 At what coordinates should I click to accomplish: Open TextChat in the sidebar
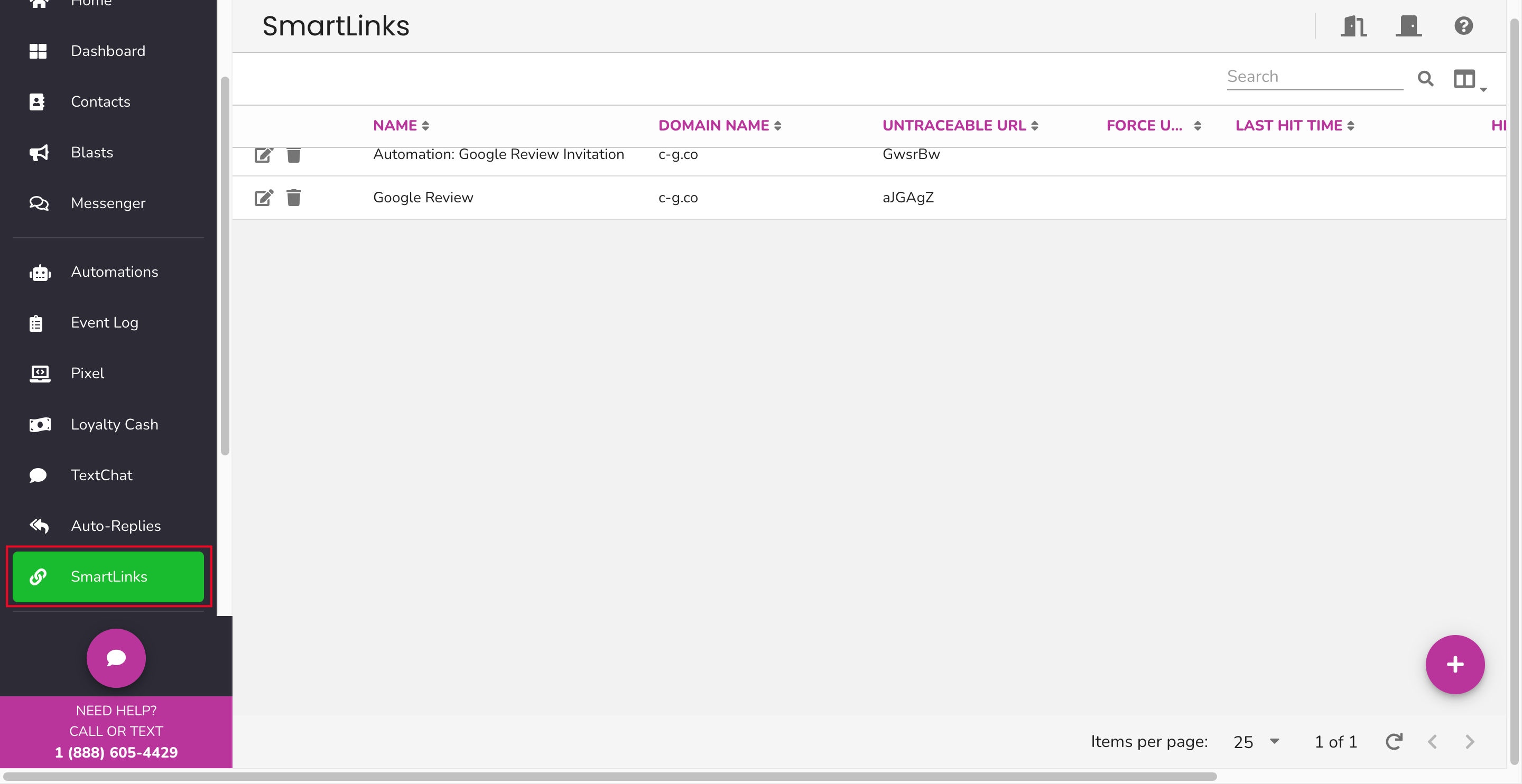pyautogui.click(x=108, y=475)
